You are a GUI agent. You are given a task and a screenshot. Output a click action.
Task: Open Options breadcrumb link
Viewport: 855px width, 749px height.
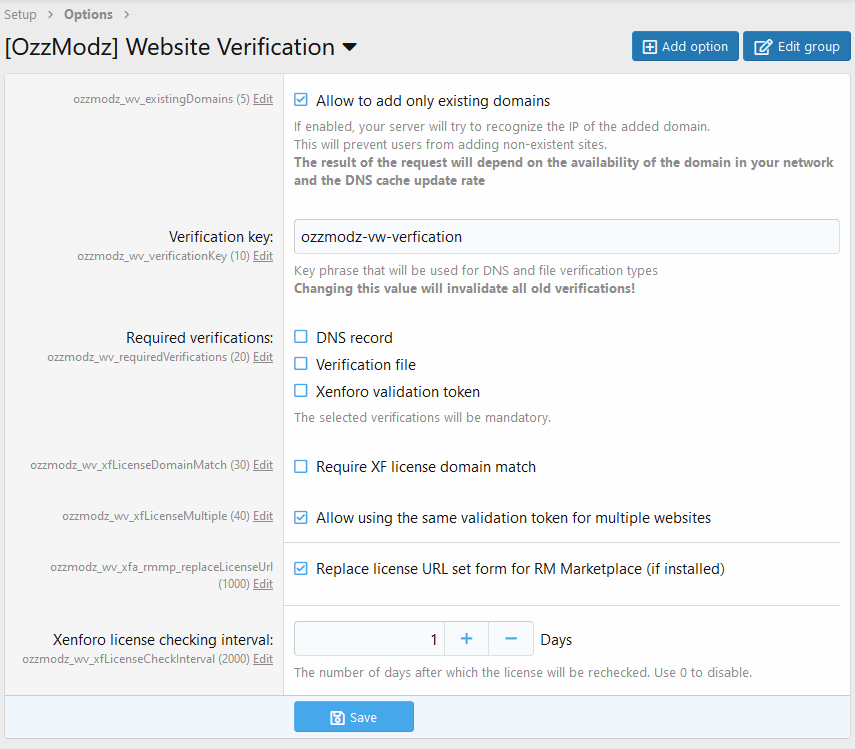pyautogui.click(x=88, y=14)
